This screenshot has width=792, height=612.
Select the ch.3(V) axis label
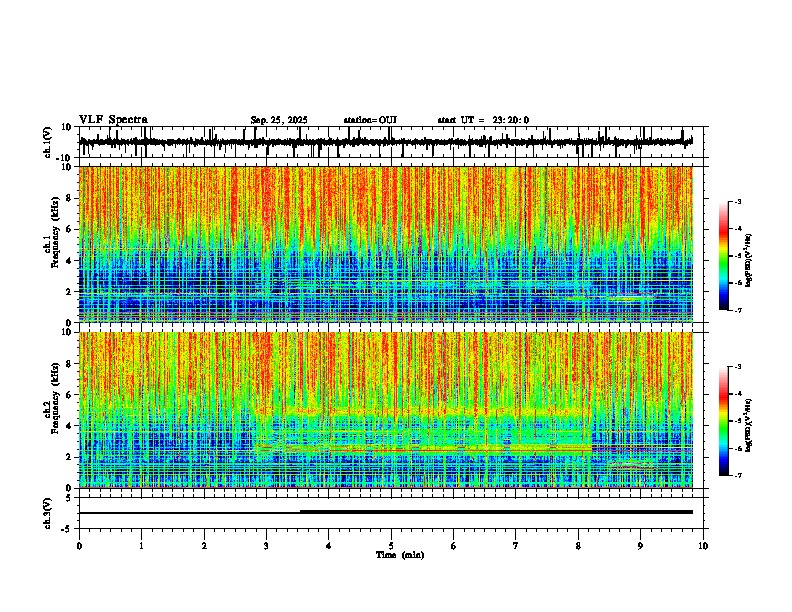[48, 513]
